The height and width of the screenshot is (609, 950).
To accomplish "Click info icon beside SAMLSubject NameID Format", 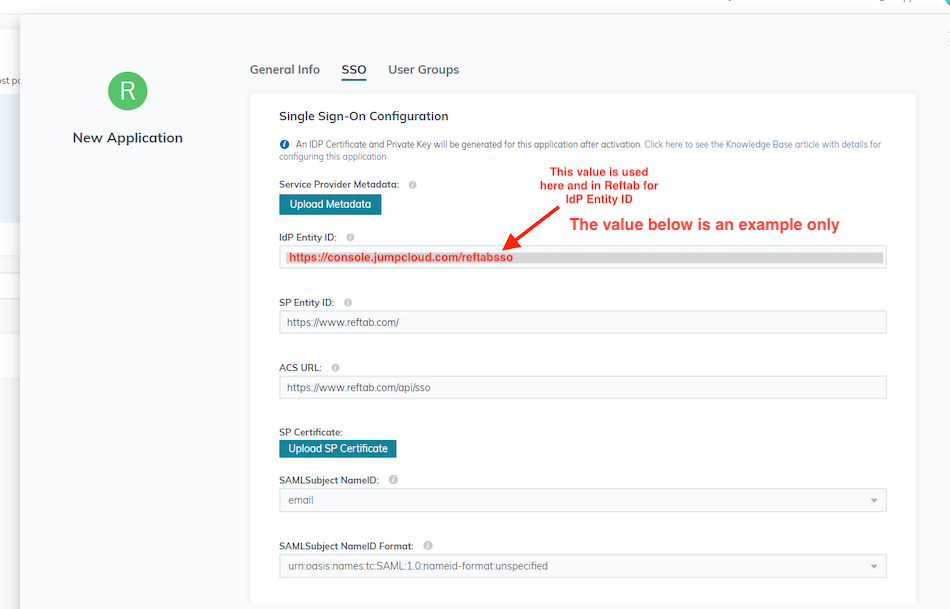I will (428, 546).
